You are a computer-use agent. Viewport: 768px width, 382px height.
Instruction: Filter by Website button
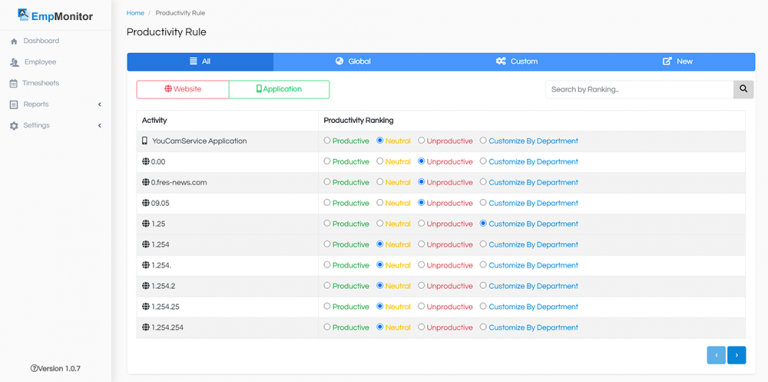183,89
